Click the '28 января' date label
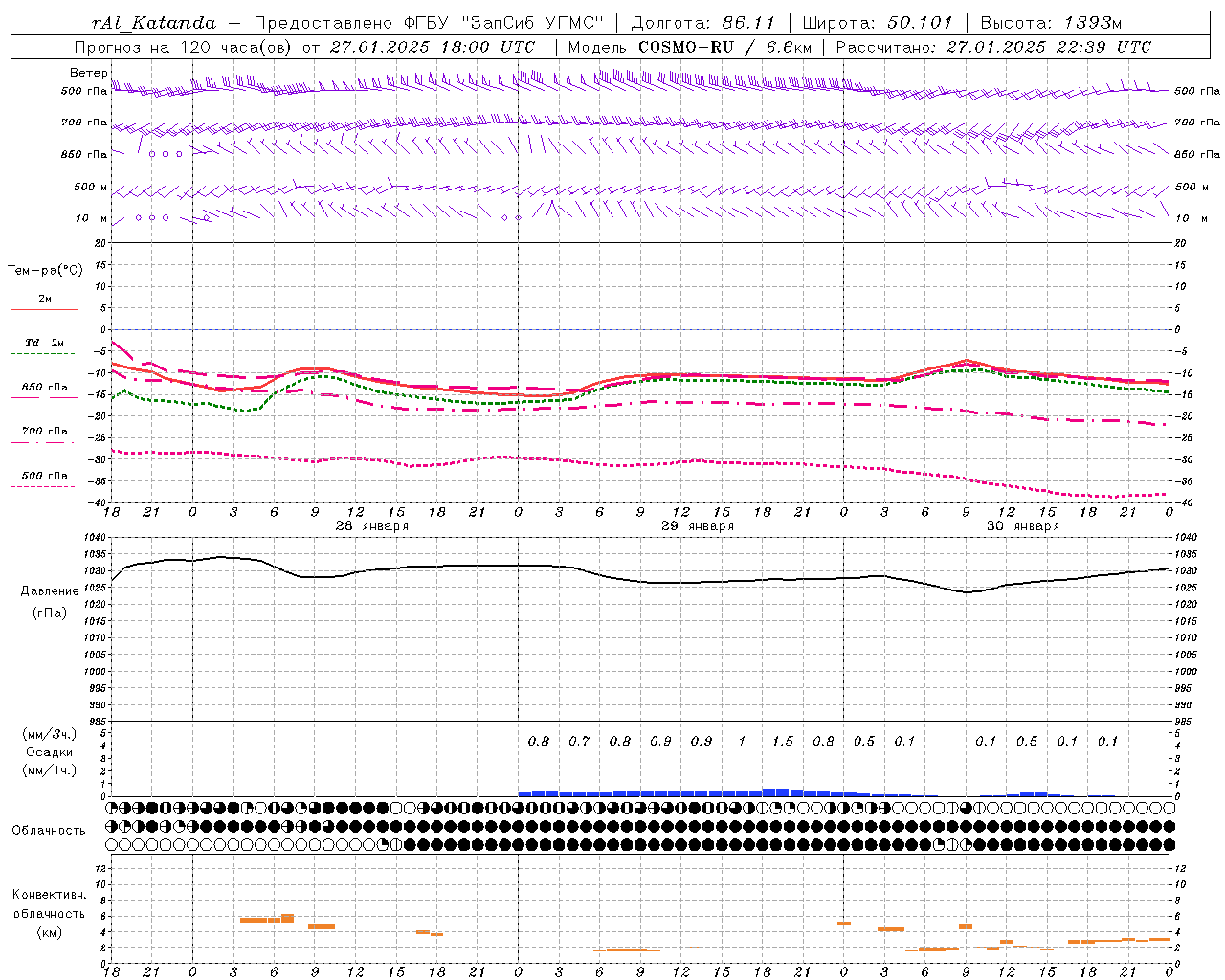This screenshot has width=1225, height=980. 372,526
